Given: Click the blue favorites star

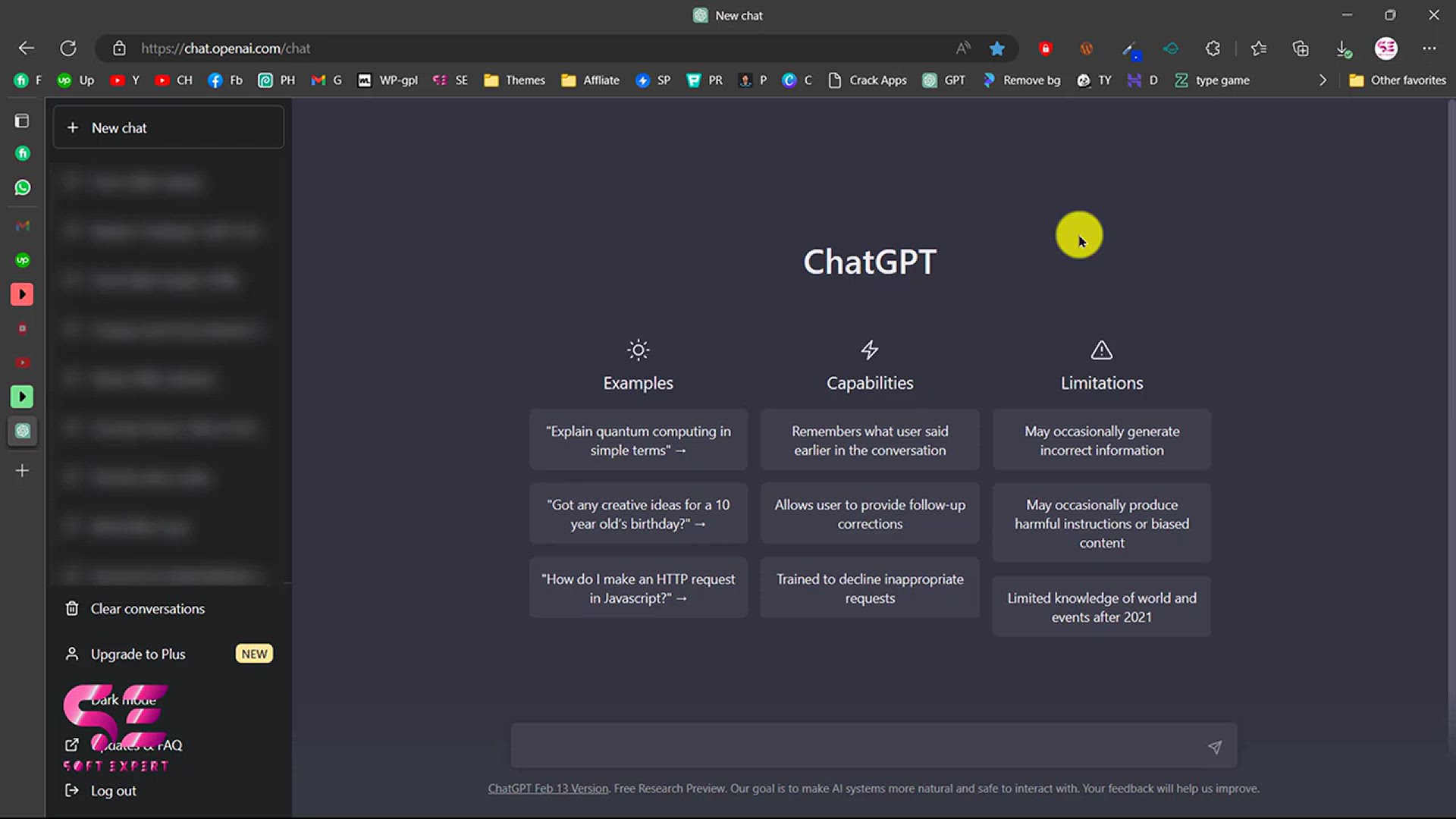Looking at the screenshot, I should (997, 49).
